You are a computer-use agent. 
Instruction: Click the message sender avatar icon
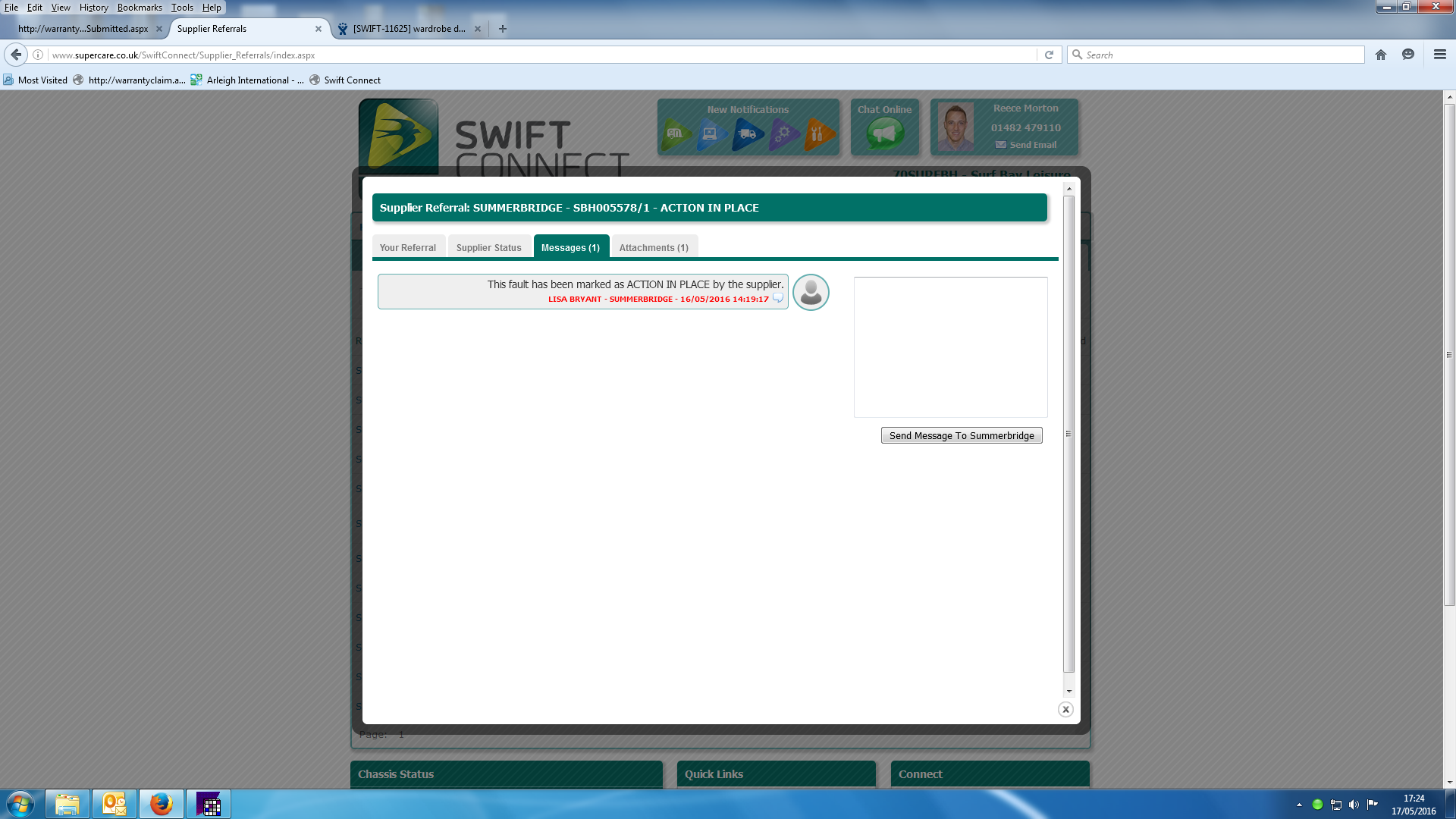point(811,292)
